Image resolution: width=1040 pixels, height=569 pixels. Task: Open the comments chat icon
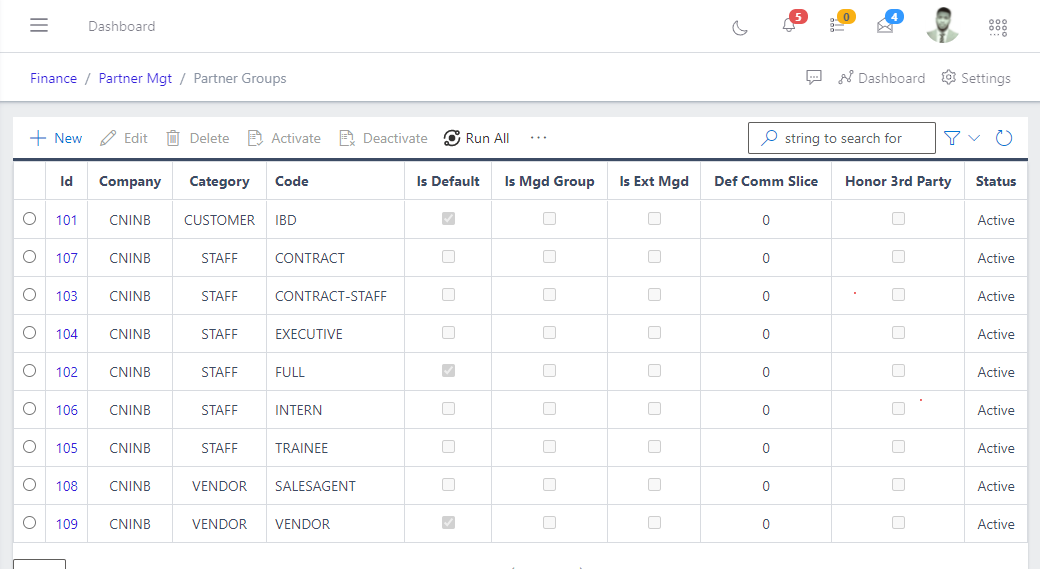[814, 78]
